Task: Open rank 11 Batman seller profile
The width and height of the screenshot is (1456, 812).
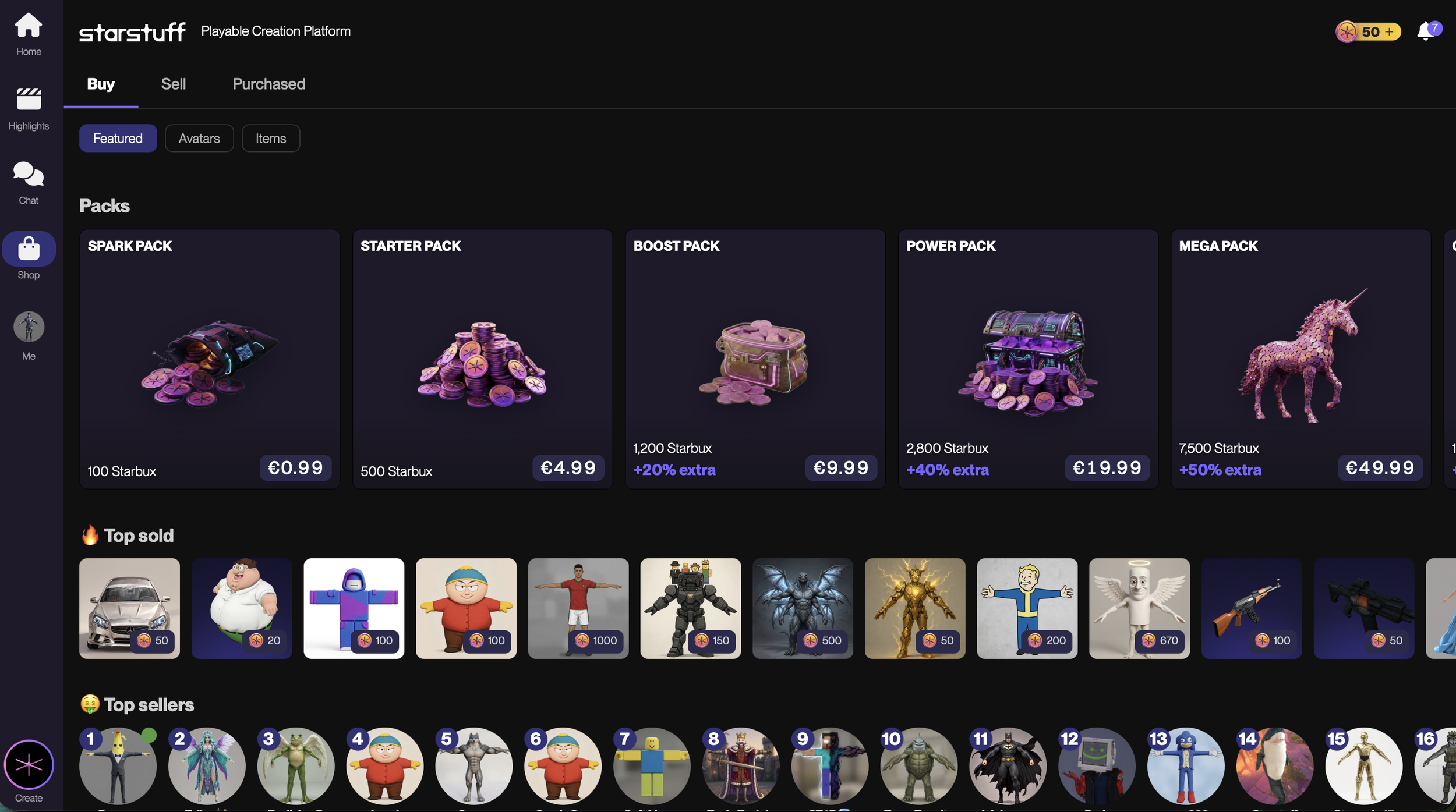Action: pyautogui.click(x=1008, y=766)
